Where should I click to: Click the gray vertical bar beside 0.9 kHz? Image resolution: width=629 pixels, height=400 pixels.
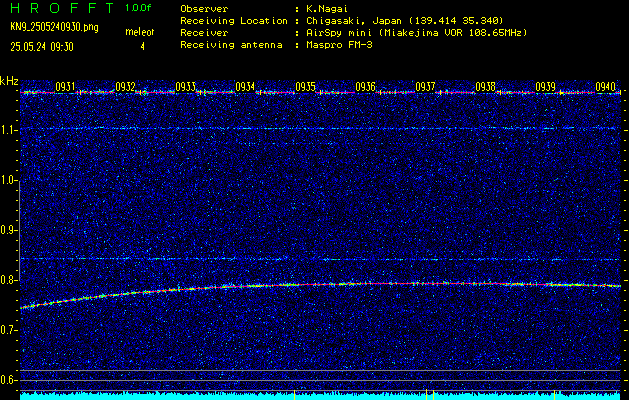click(19, 230)
